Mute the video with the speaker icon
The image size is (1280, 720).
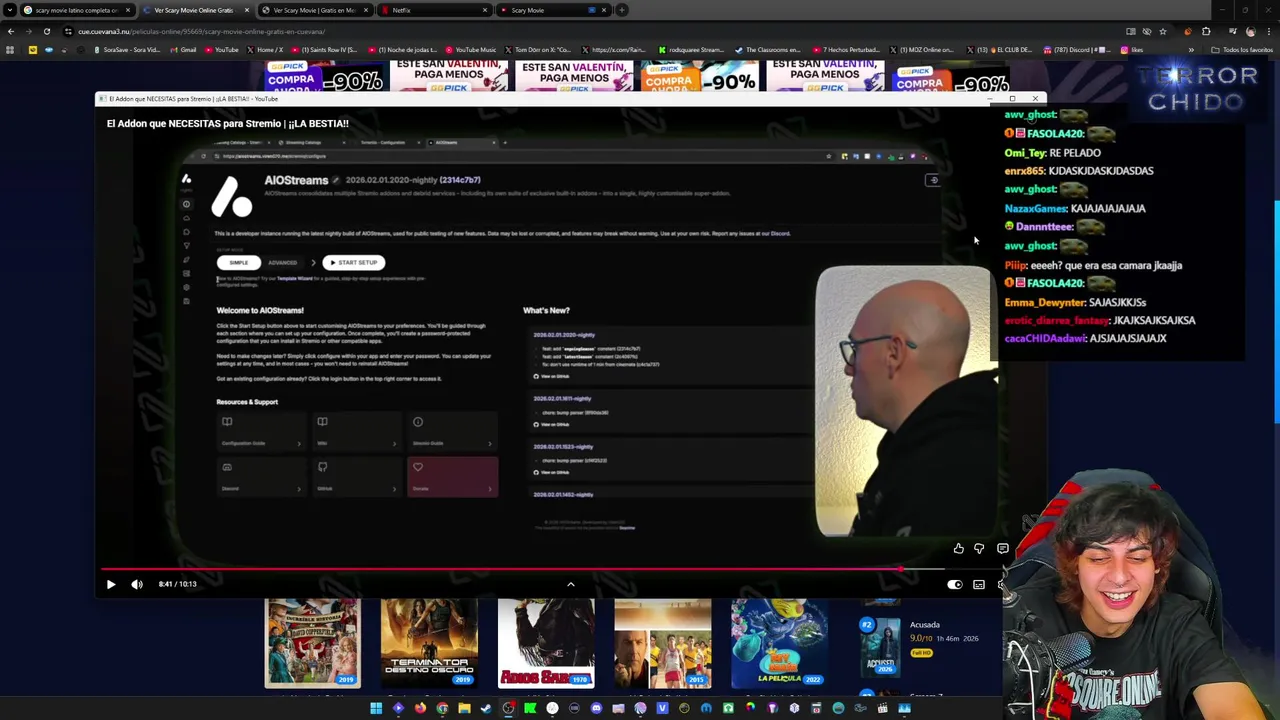coord(137,584)
